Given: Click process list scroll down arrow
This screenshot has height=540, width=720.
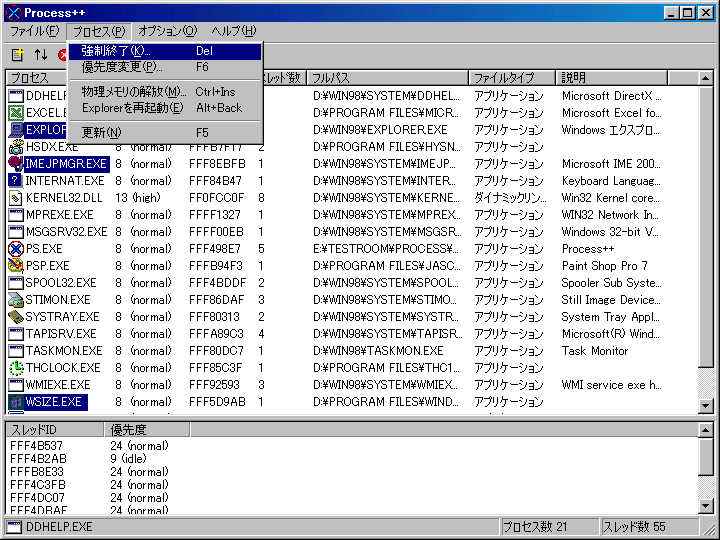Looking at the screenshot, I should 706,405.
